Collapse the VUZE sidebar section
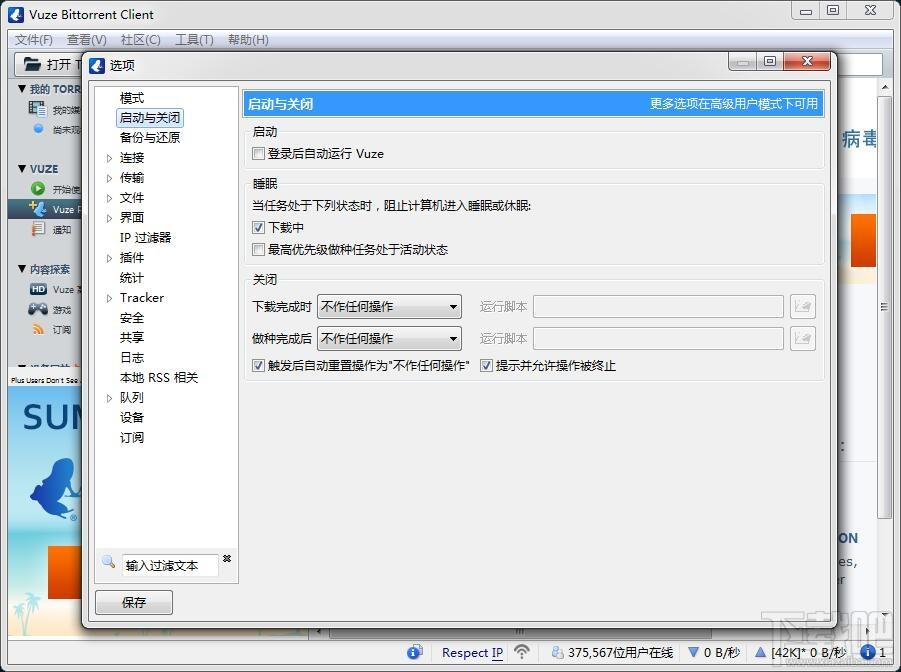The image size is (901, 672). coord(22,168)
